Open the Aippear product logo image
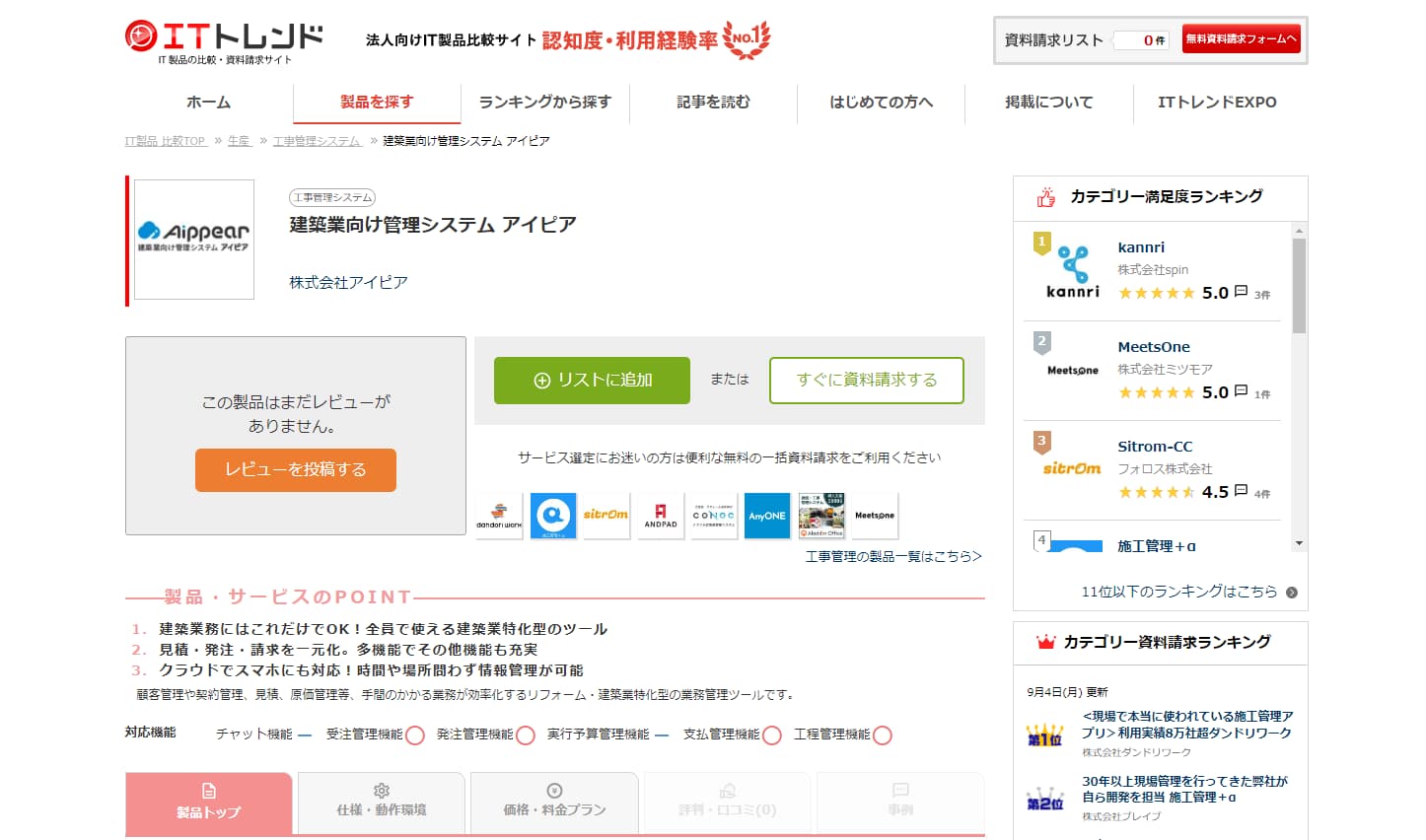1426x840 pixels. click(x=194, y=239)
